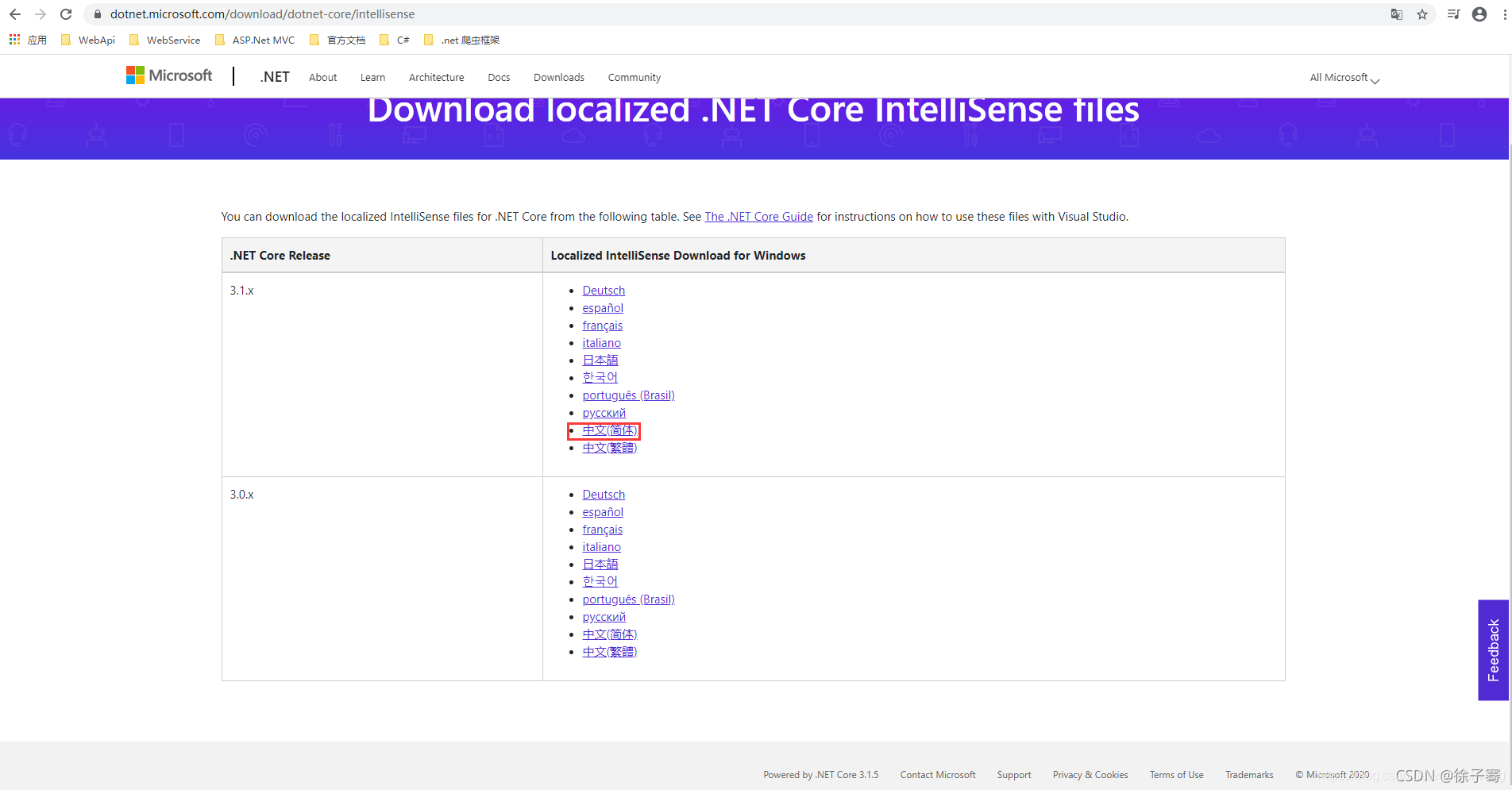Open the Learn menu item
The width and height of the screenshot is (1512, 790).
pos(372,78)
